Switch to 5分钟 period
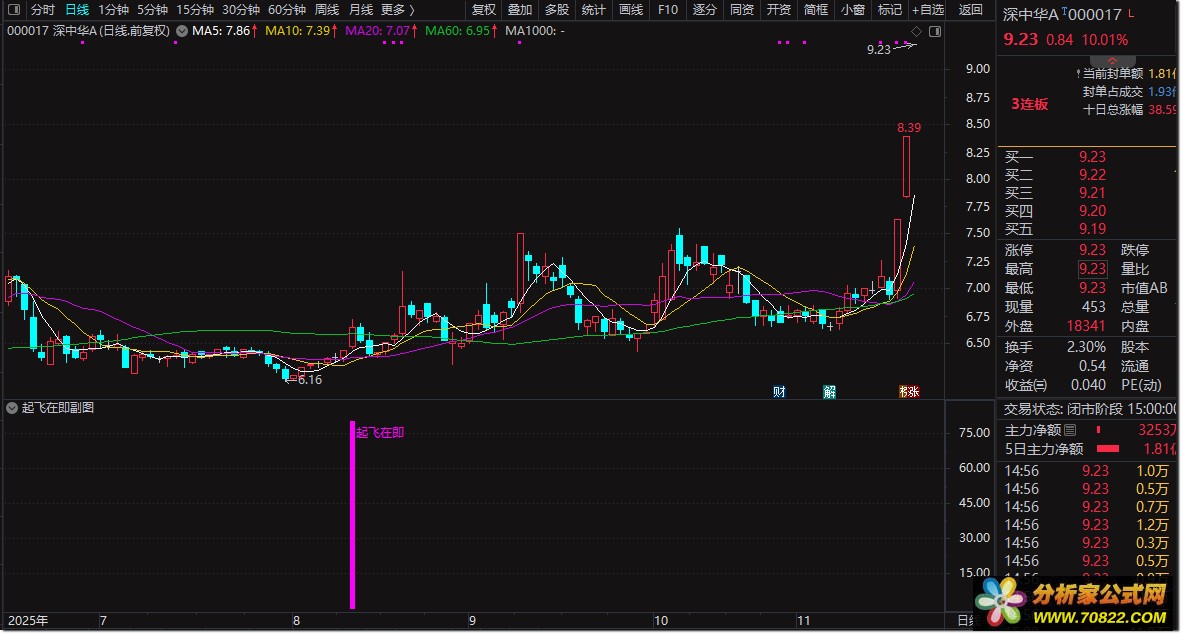Viewport: 1183px width, 634px height. click(x=153, y=10)
